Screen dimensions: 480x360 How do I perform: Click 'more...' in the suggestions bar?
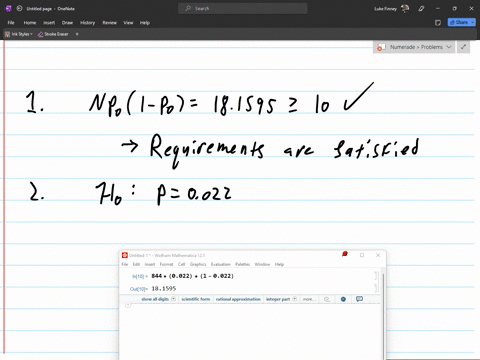[x=309, y=299]
